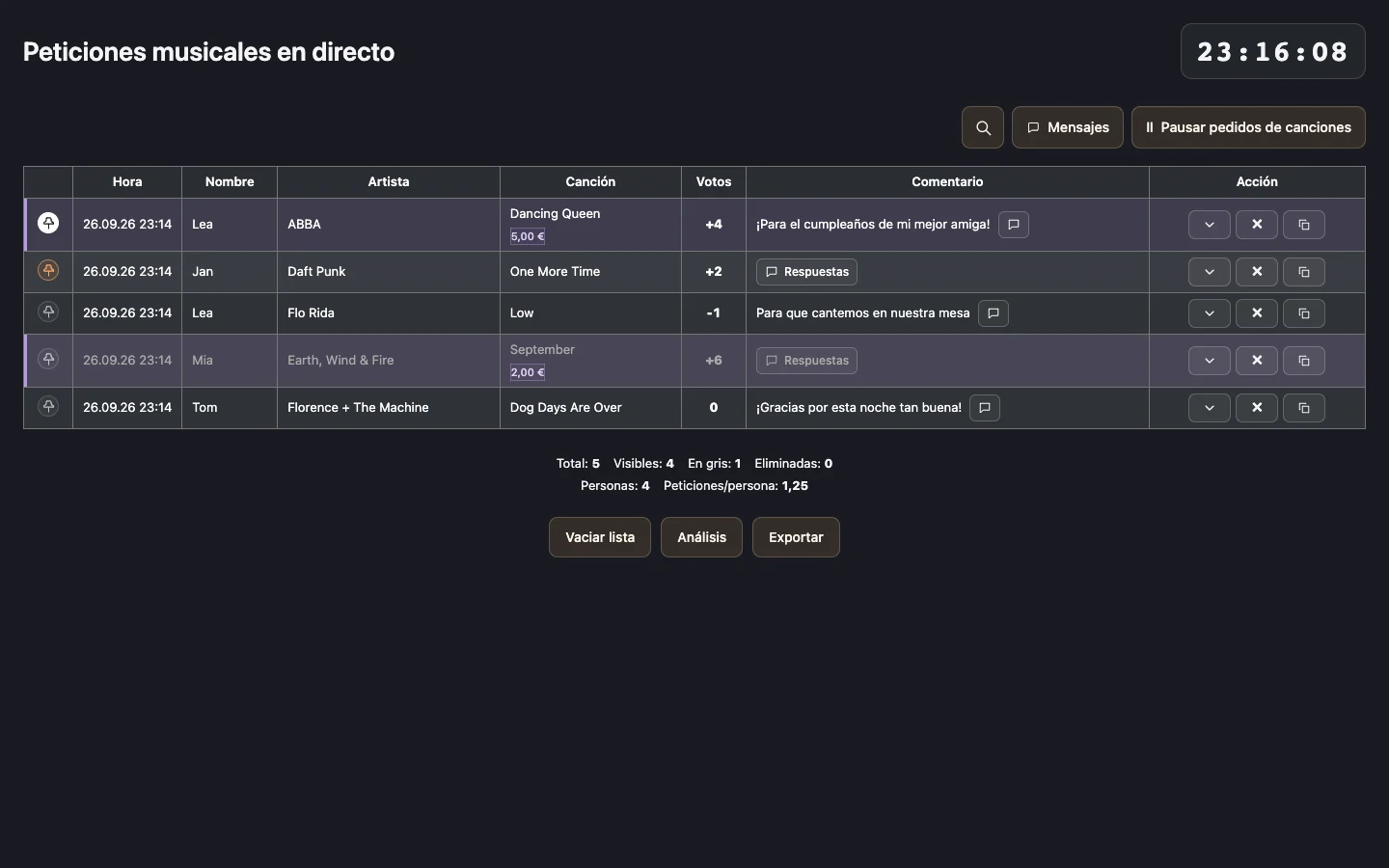Screen dimensions: 1389x868
Task: Click the Nombre column header
Action: pos(230,182)
